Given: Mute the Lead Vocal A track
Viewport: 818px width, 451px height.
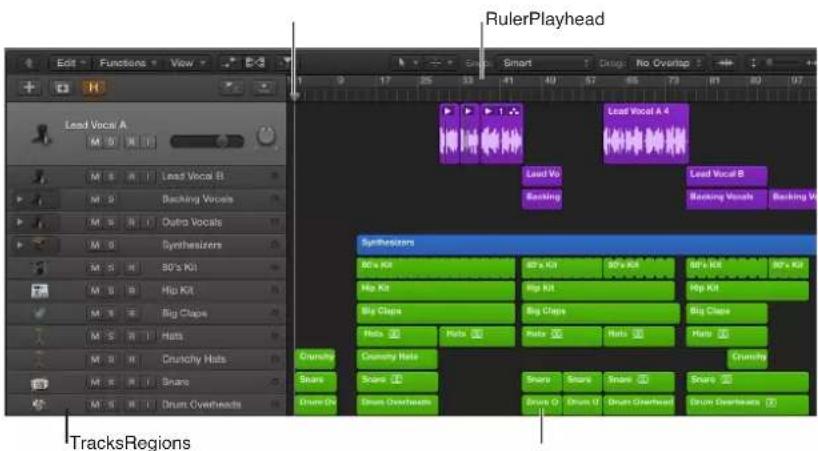Looking at the screenshot, I should (95, 142).
